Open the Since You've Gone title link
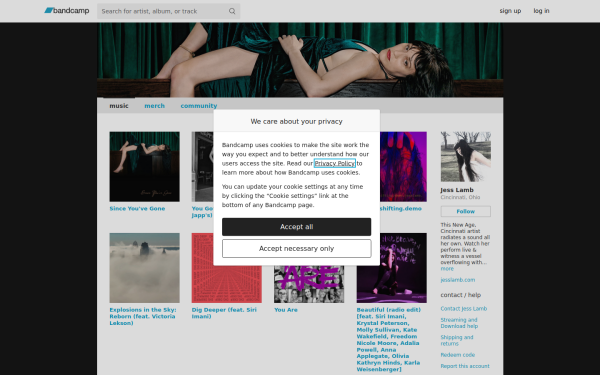Image resolution: width=600 pixels, height=375 pixels. point(137,209)
